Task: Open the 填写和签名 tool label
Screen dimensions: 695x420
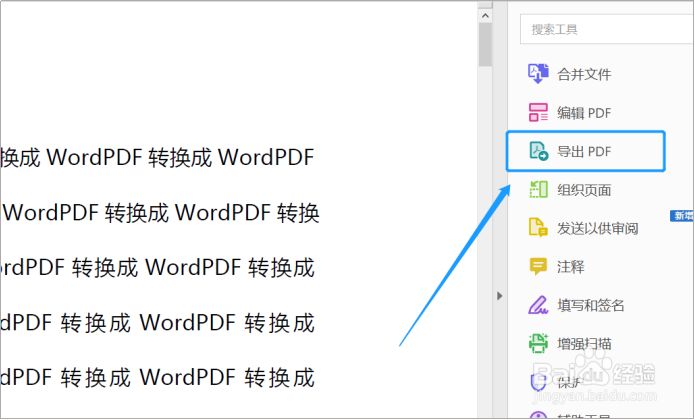Action: 591,305
